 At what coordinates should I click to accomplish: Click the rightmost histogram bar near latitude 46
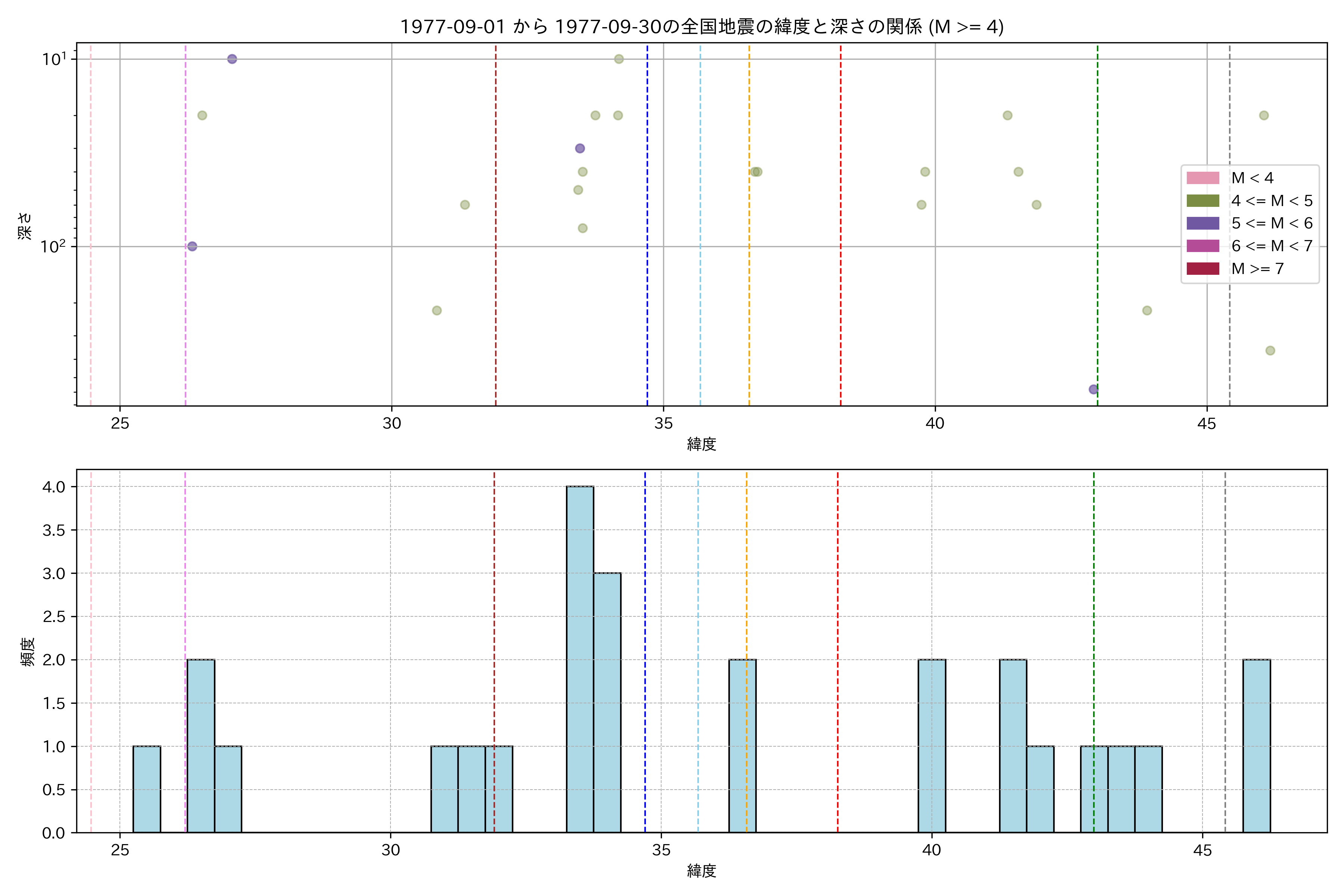(x=1257, y=746)
